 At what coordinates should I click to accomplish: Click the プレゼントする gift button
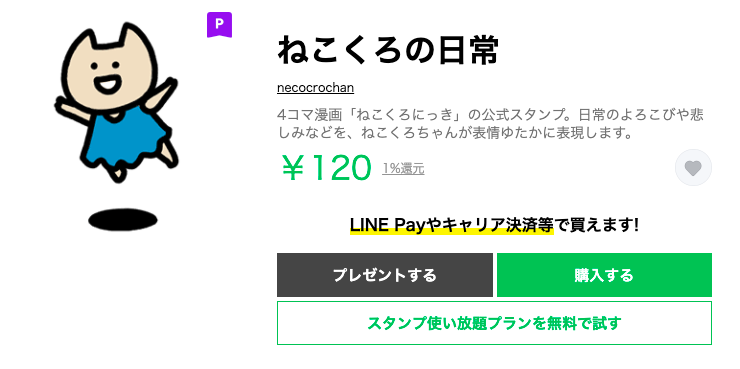pos(385,275)
